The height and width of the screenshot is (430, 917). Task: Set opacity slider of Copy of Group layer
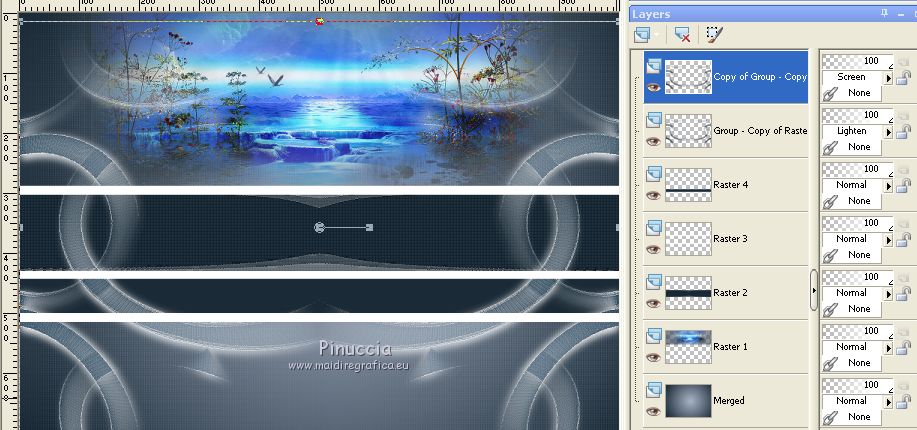point(858,61)
